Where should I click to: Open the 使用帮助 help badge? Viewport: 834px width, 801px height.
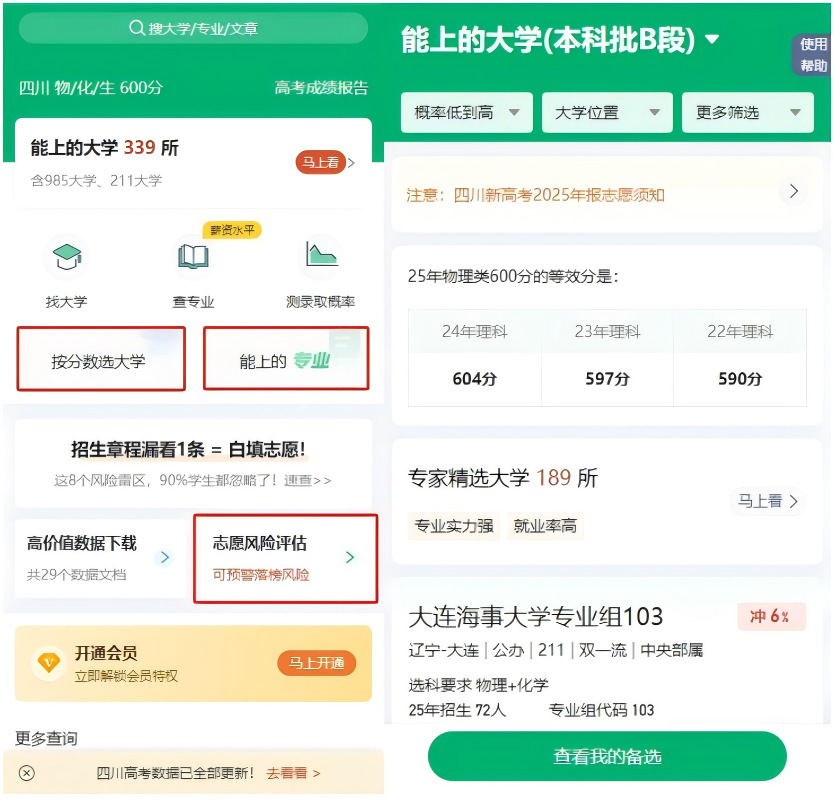click(813, 55)
